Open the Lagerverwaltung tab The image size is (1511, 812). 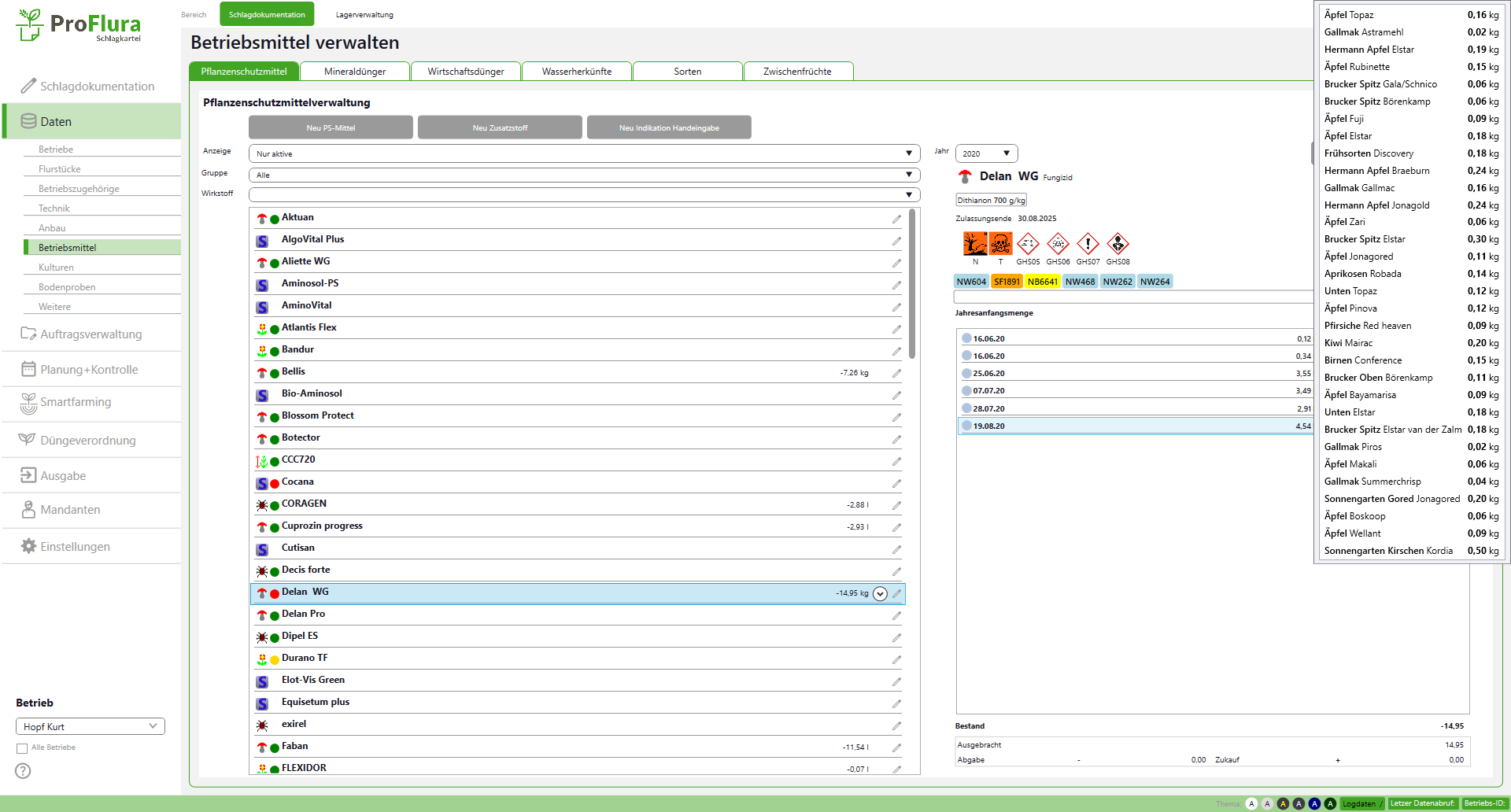coord(364,14)
